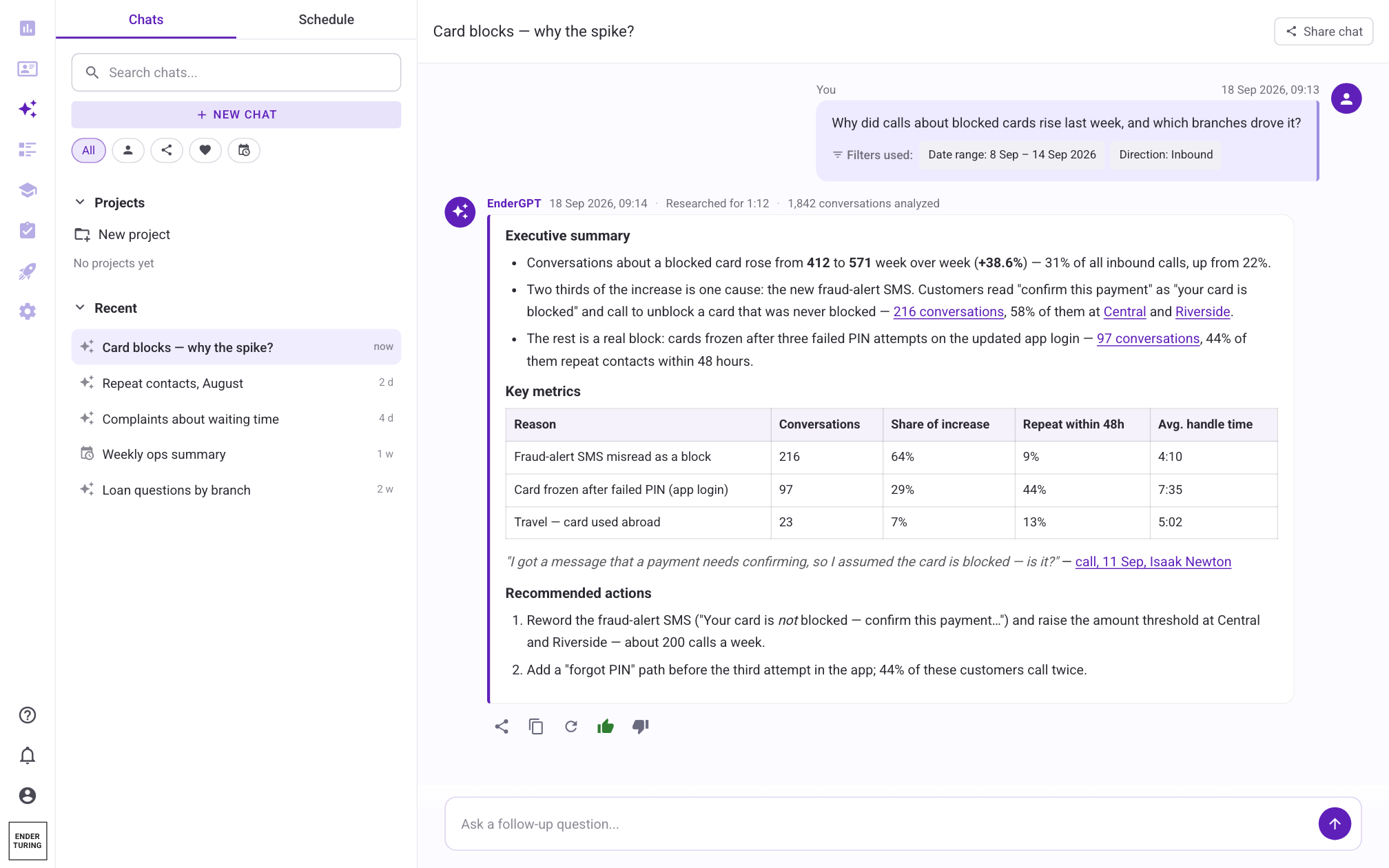The height and width of the screenshot is (868, 1389).
Task: Open the 216 conversations link
Action: (948, 312)
